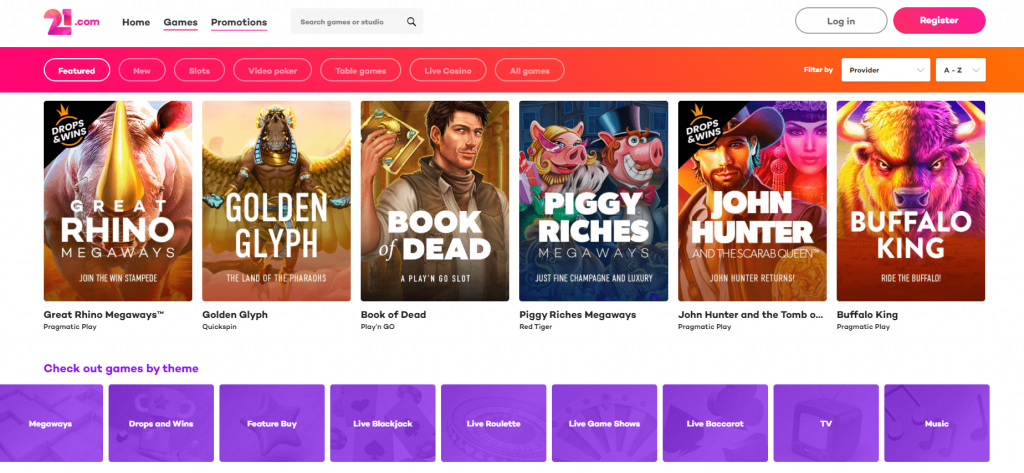
Task: Click the search magnifier icon
Action: (x=411, y=22)
